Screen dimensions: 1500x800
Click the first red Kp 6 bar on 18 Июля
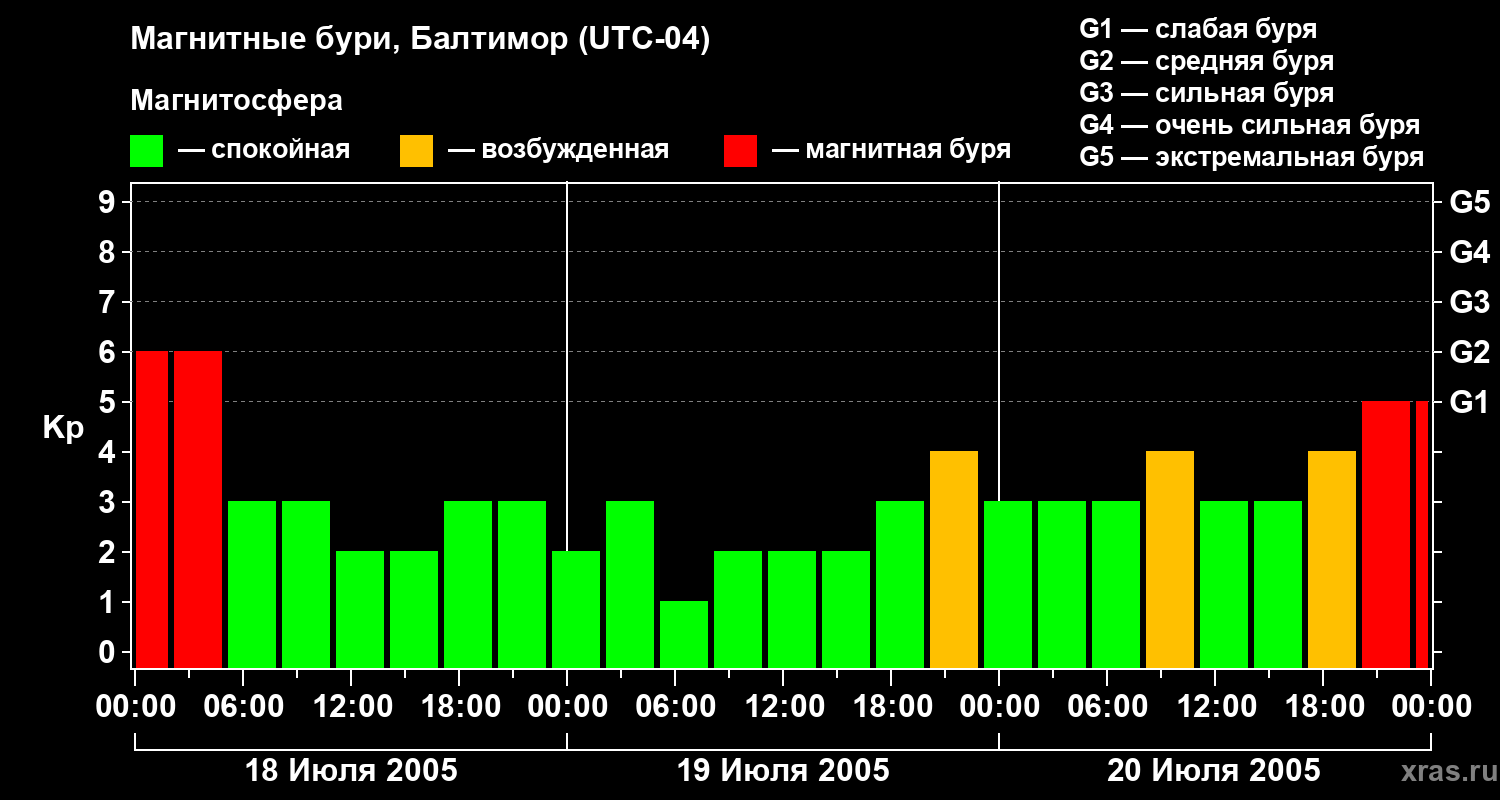point(152,510)
